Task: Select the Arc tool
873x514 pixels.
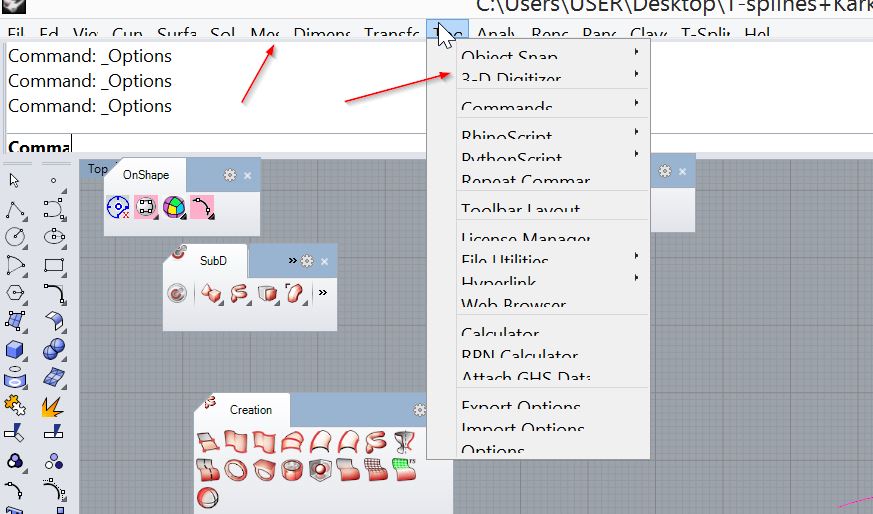Action: point(16,265)
